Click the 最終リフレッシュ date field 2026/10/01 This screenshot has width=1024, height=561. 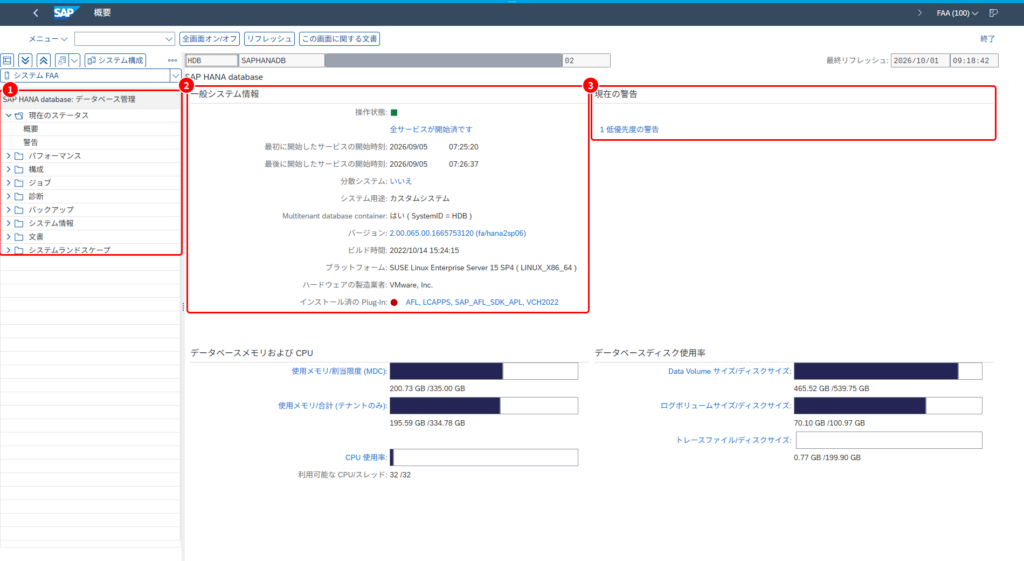click(x=920, y=61)
